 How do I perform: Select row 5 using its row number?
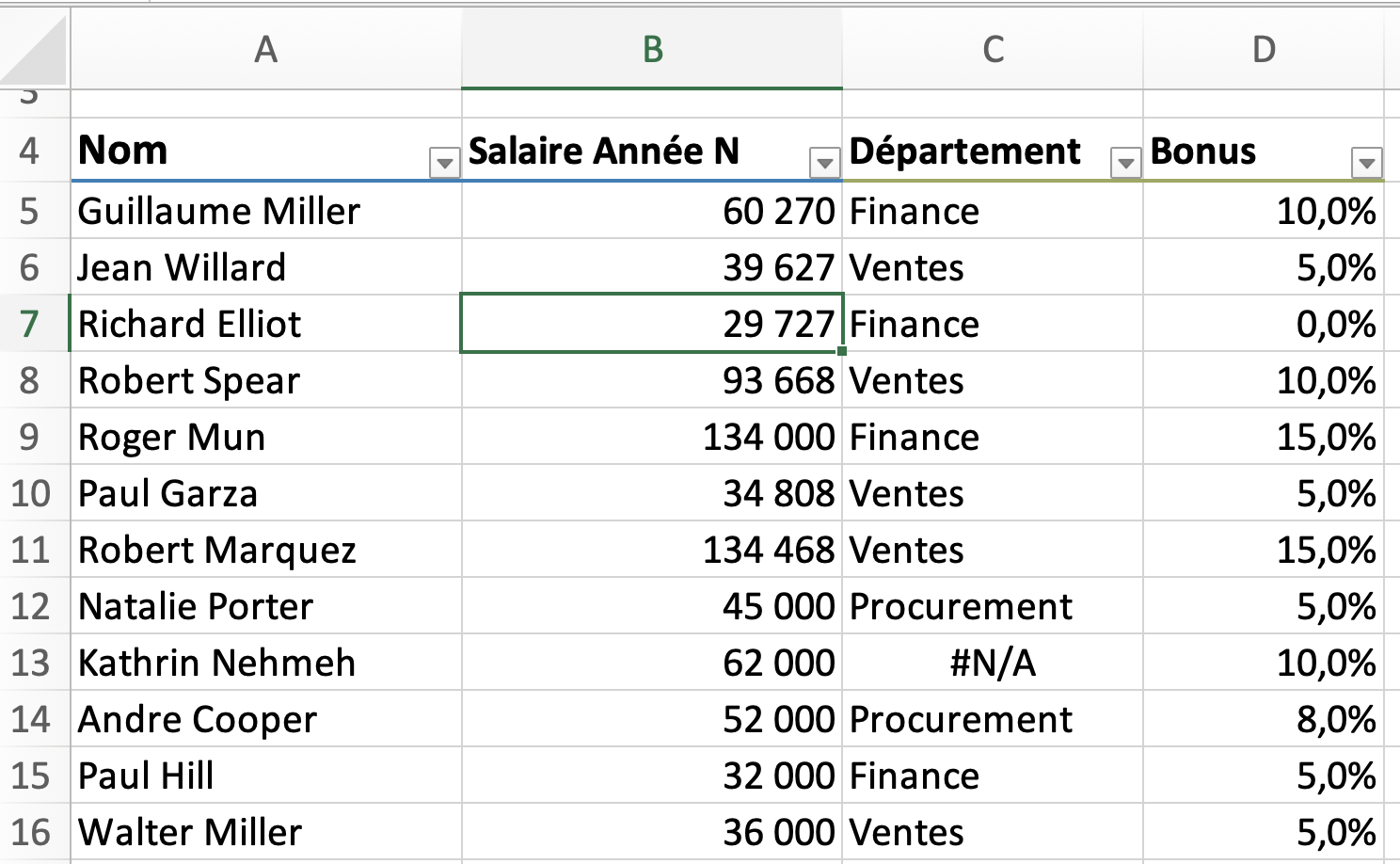tap(31, 211)
